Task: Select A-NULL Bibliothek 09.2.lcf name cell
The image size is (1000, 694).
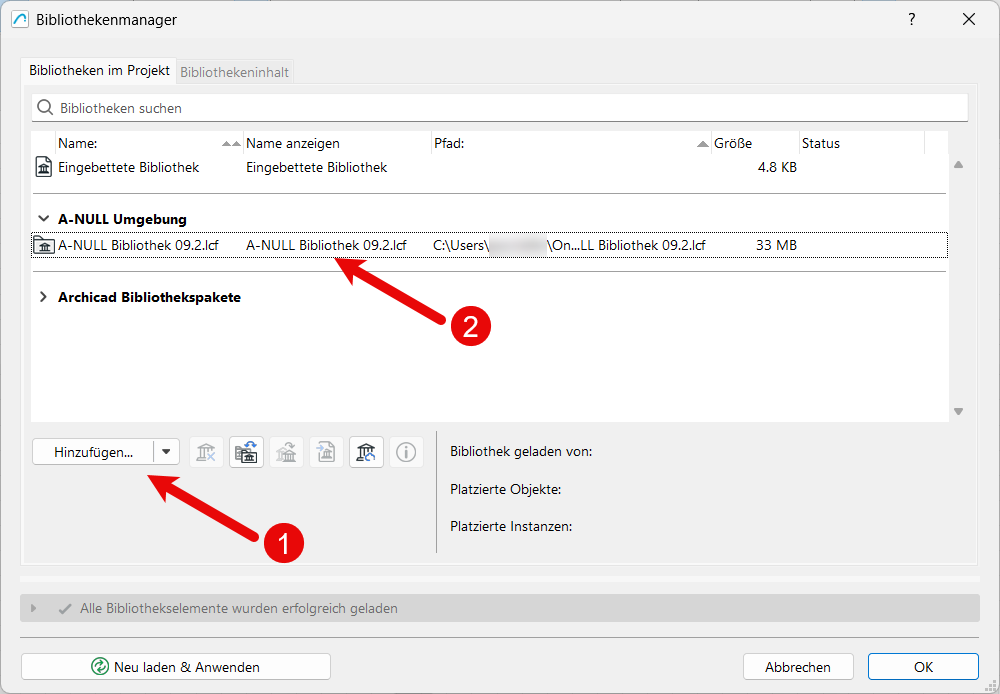Action: 138,246
